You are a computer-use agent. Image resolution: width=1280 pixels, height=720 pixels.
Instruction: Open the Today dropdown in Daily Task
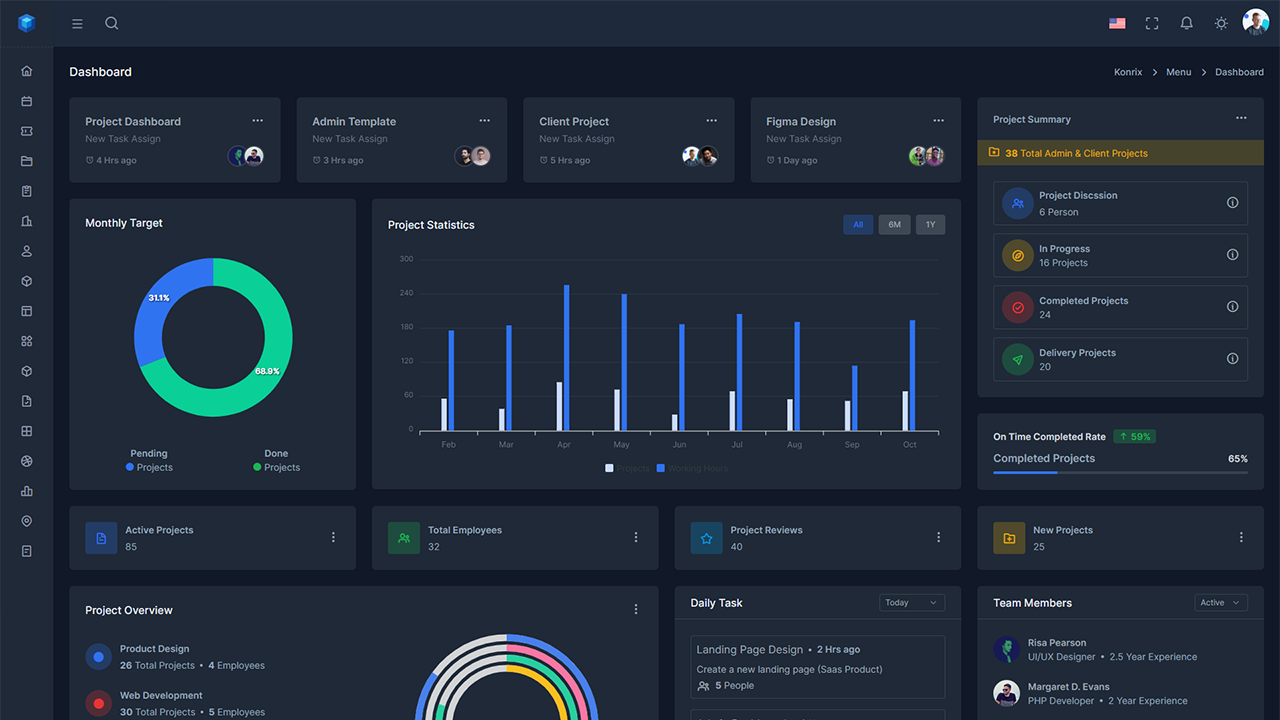click(911, 602)
